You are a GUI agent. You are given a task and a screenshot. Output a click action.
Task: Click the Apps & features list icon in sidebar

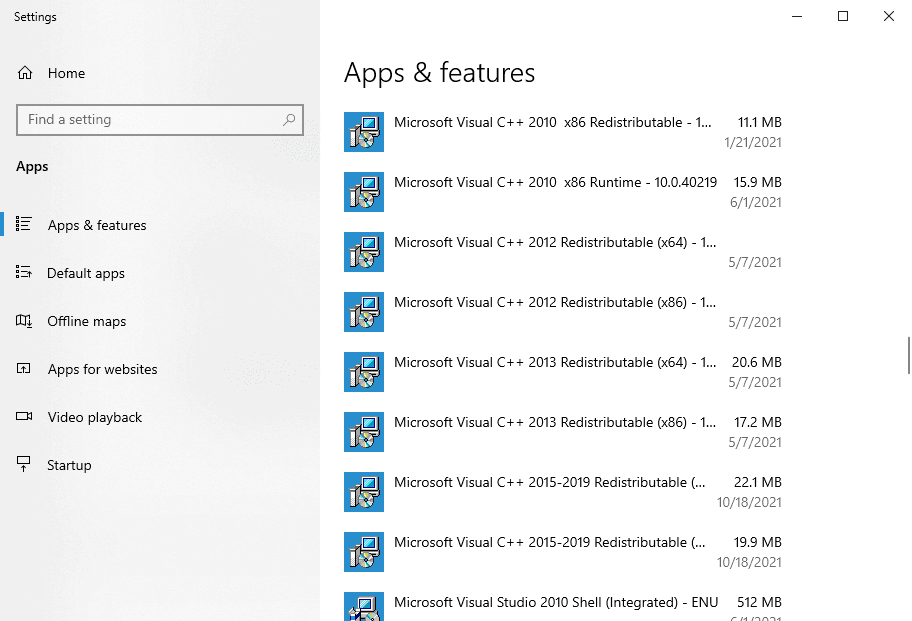[x=23, y=224]
